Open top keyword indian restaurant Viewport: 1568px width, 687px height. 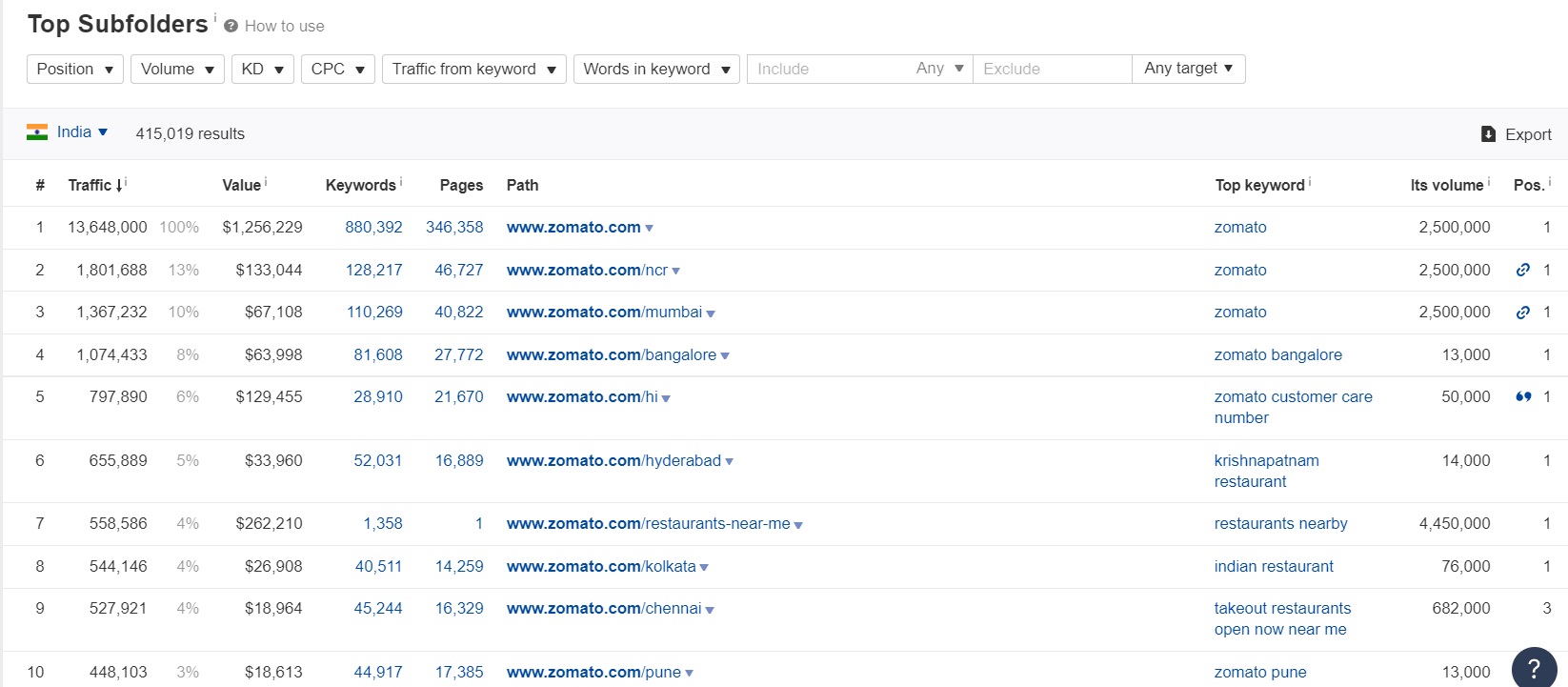coord(1274,566)
